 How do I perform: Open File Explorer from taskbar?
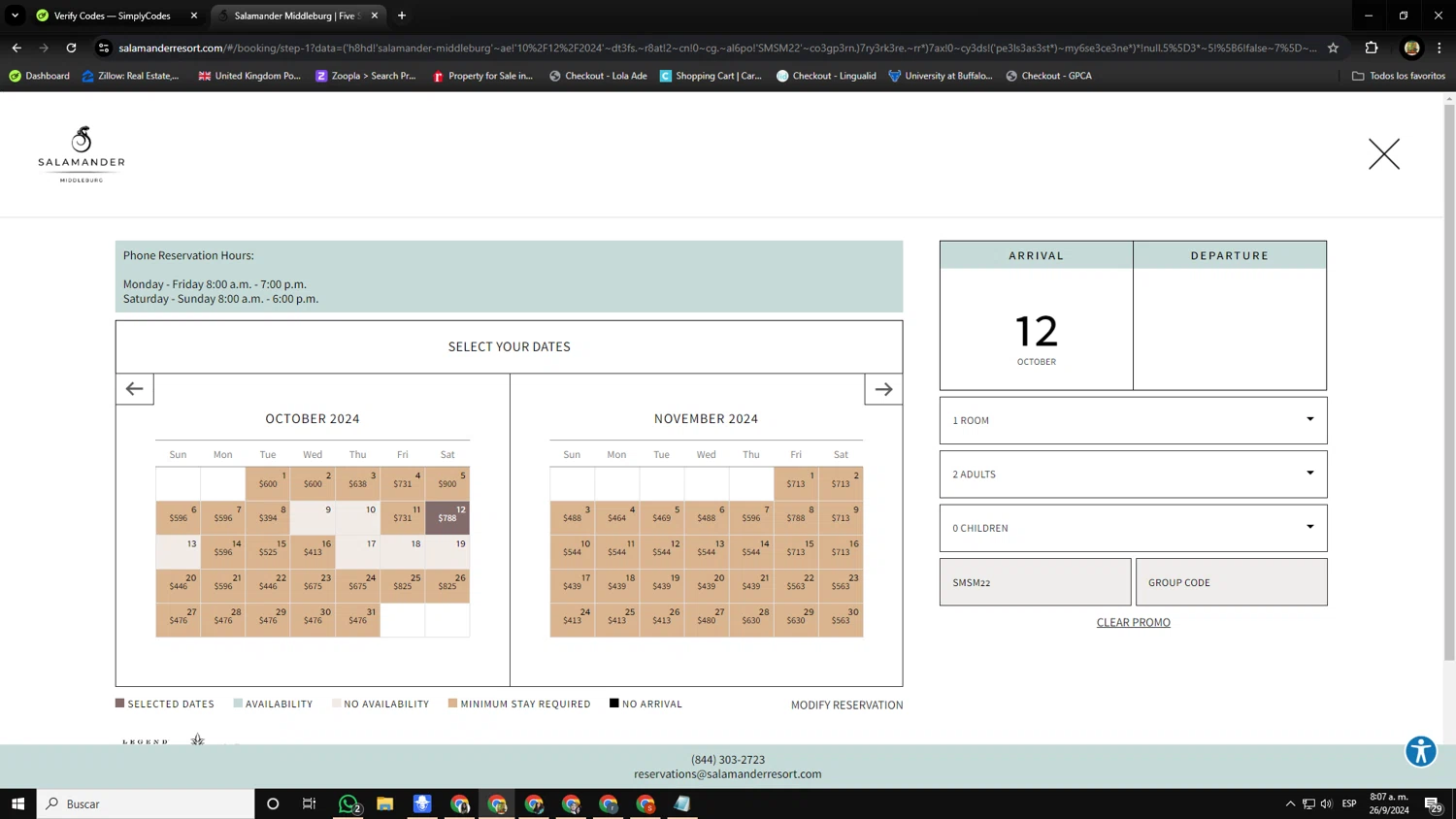[x=385, y=803]
